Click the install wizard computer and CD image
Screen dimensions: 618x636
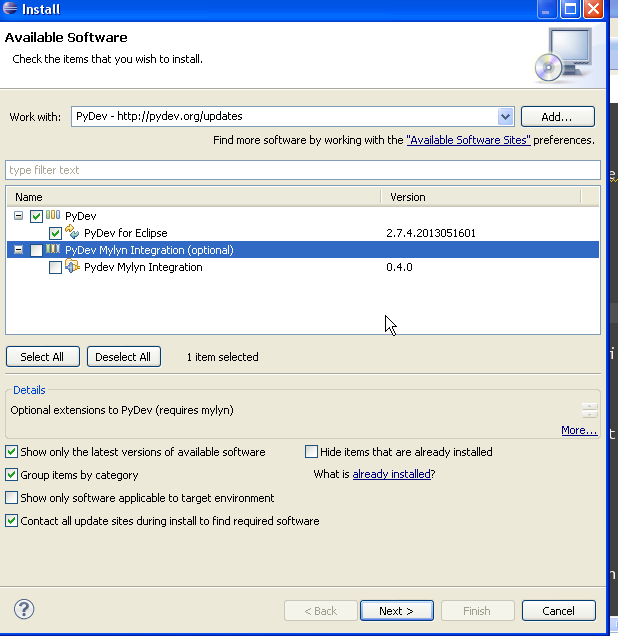(563, 55)
